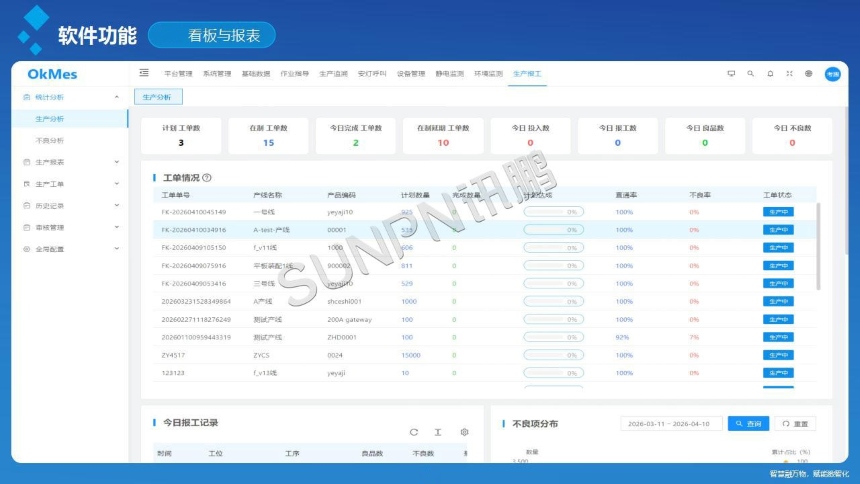Open the 安灯呼叫 top menu
The height and width of the screenshot is (484, 860).
coord(372,74)
